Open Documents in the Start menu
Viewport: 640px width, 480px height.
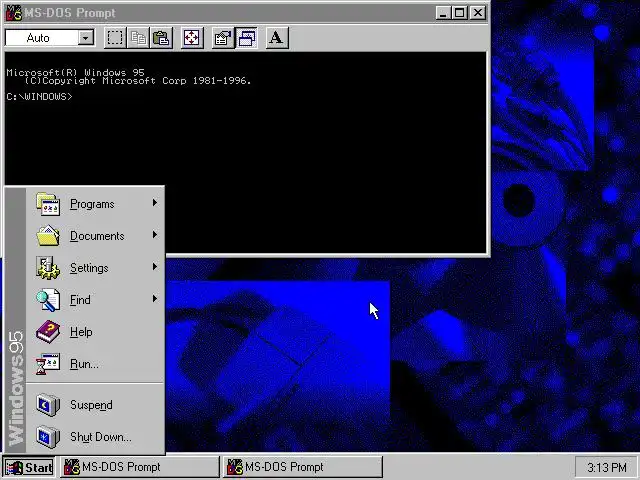(x=96, y=236)
